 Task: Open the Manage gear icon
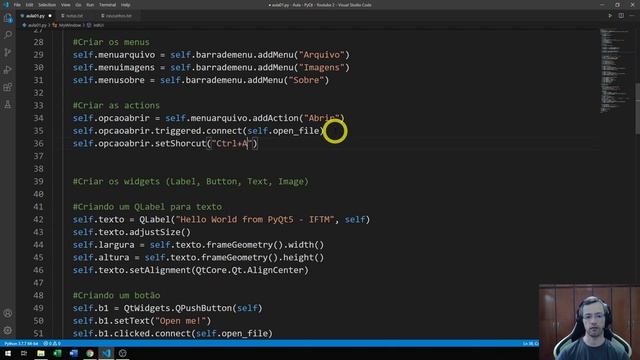[8, 330]
